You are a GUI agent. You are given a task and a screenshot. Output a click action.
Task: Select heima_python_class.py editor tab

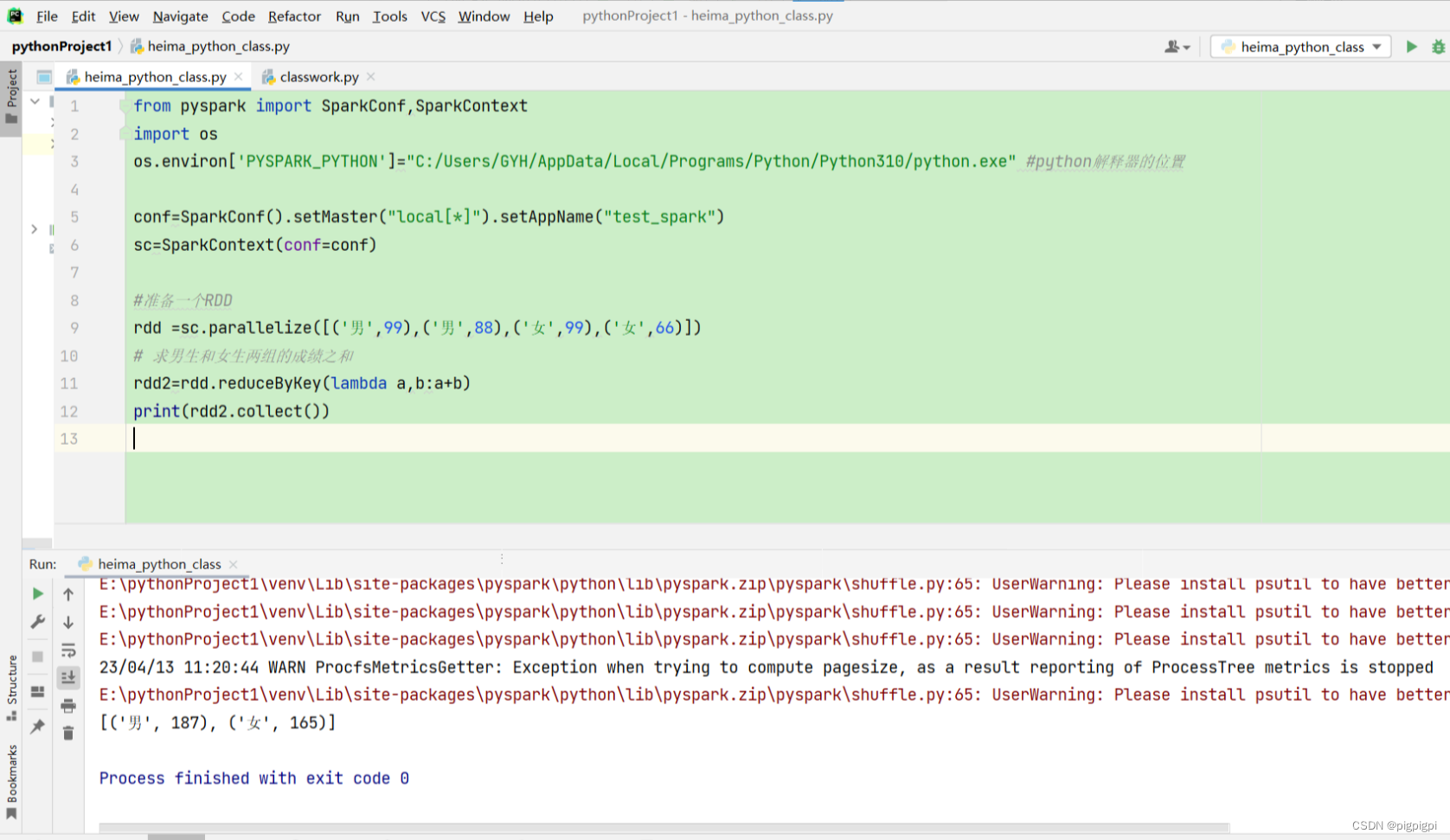coord(154,77)
